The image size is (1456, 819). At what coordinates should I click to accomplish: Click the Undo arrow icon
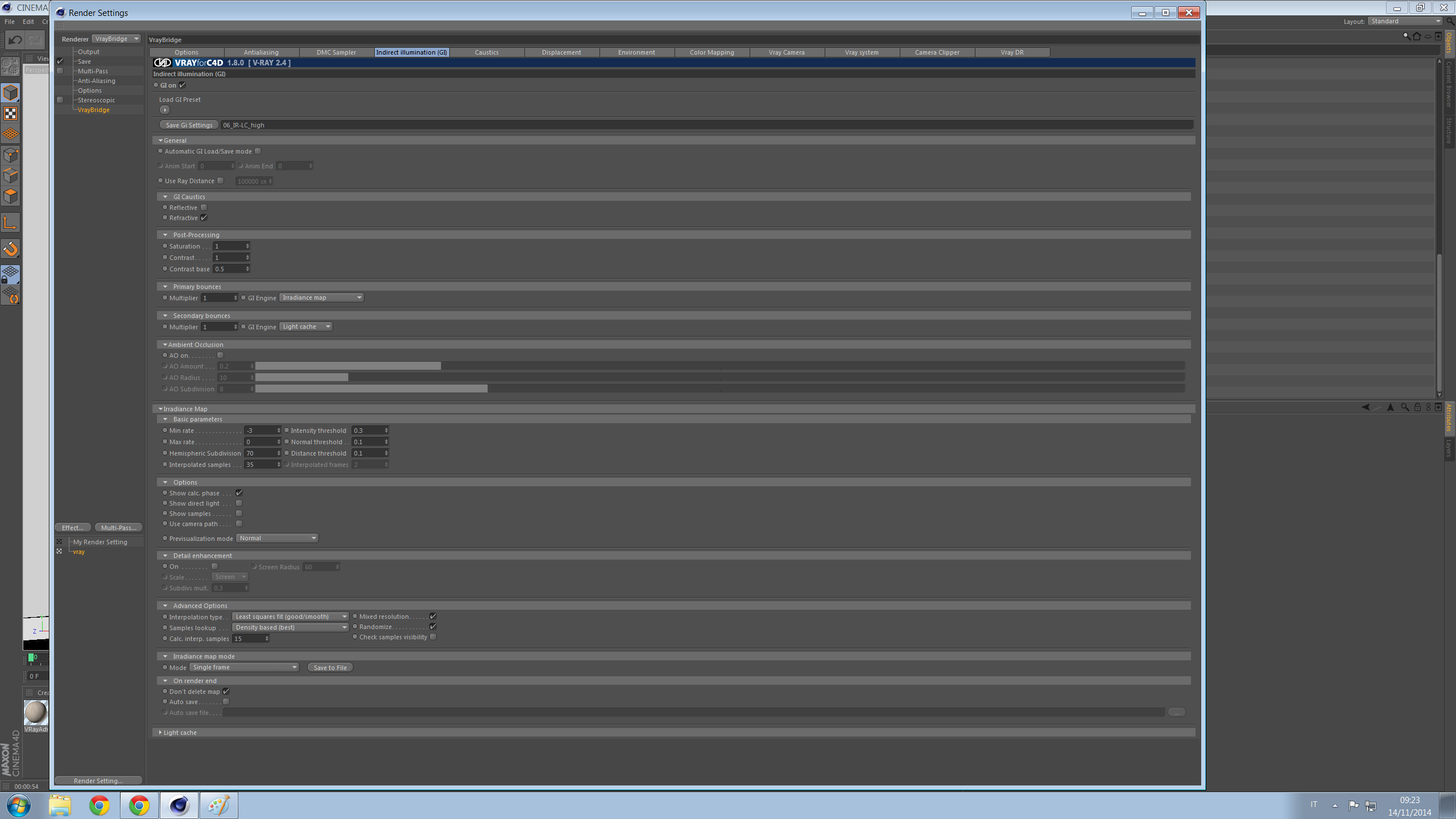coord(15,40)
